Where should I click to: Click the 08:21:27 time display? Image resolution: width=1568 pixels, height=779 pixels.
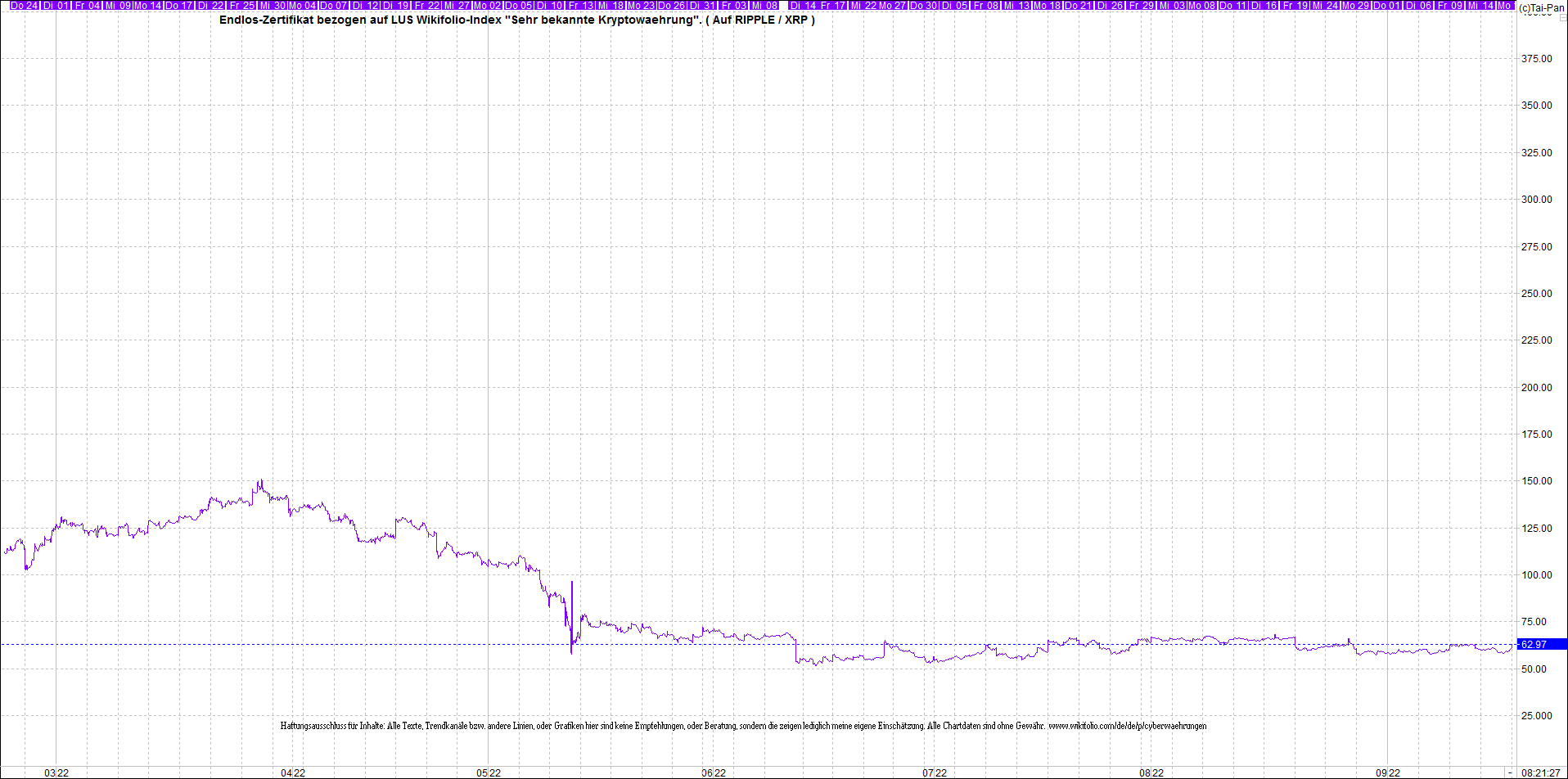(x=1541, y=772)
